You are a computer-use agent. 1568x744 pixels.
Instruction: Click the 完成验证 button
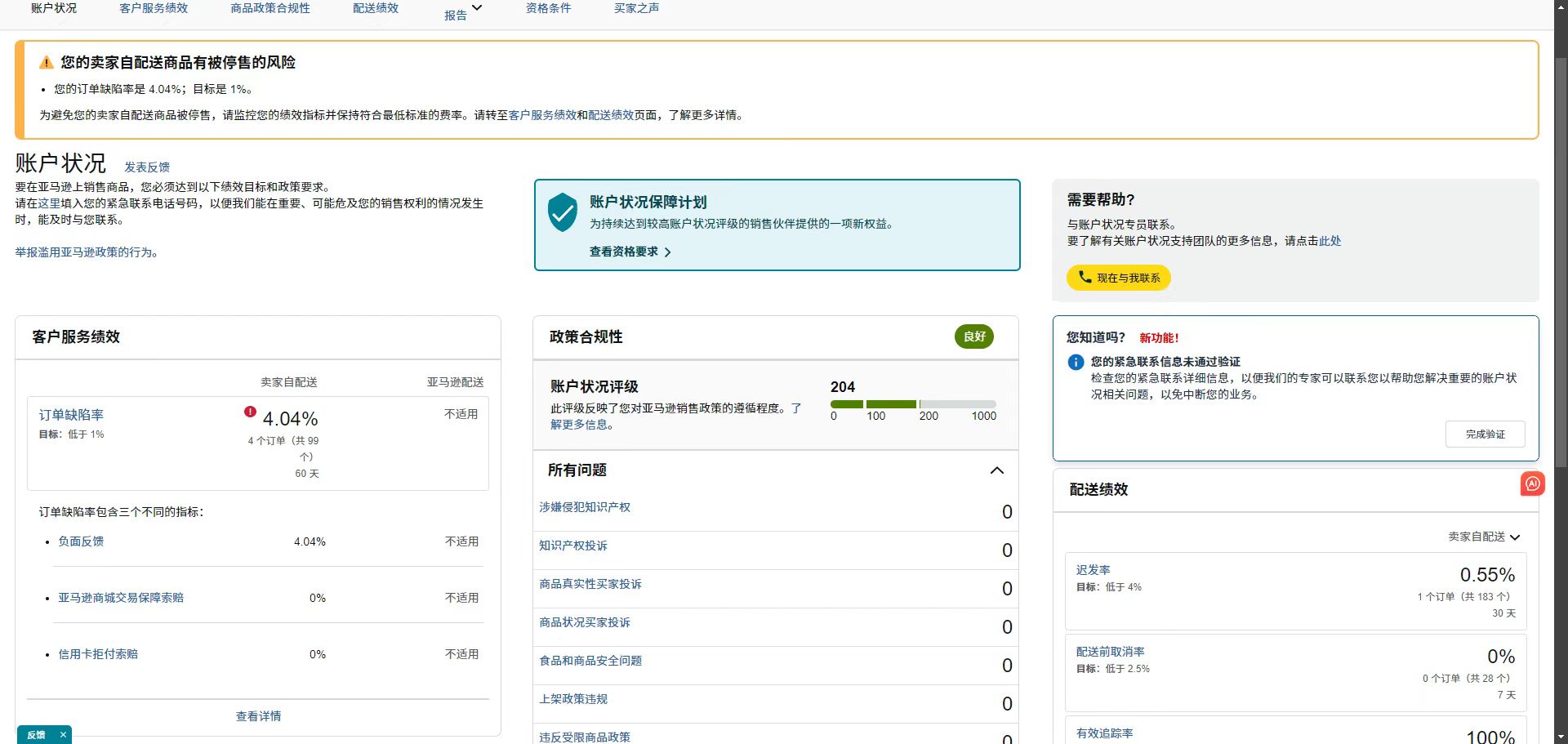[1485, 434]
